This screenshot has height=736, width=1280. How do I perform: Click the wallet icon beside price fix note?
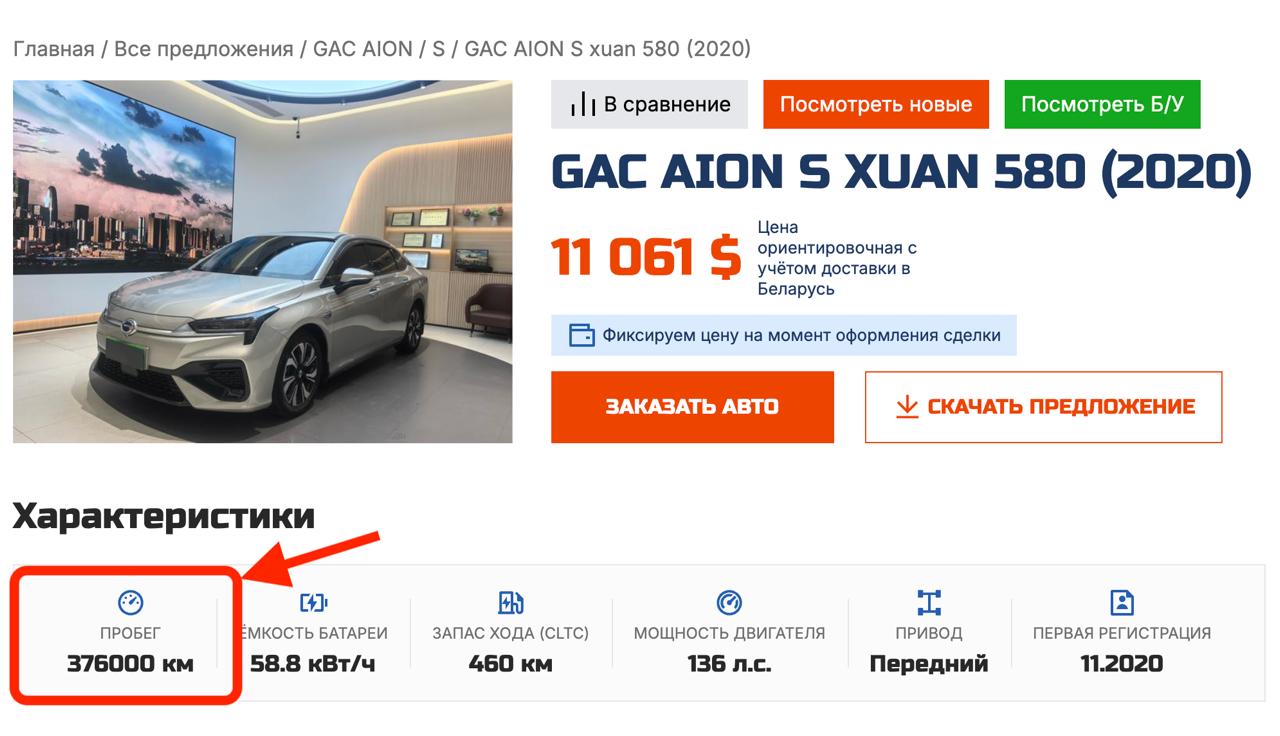(x=581, y=335)
